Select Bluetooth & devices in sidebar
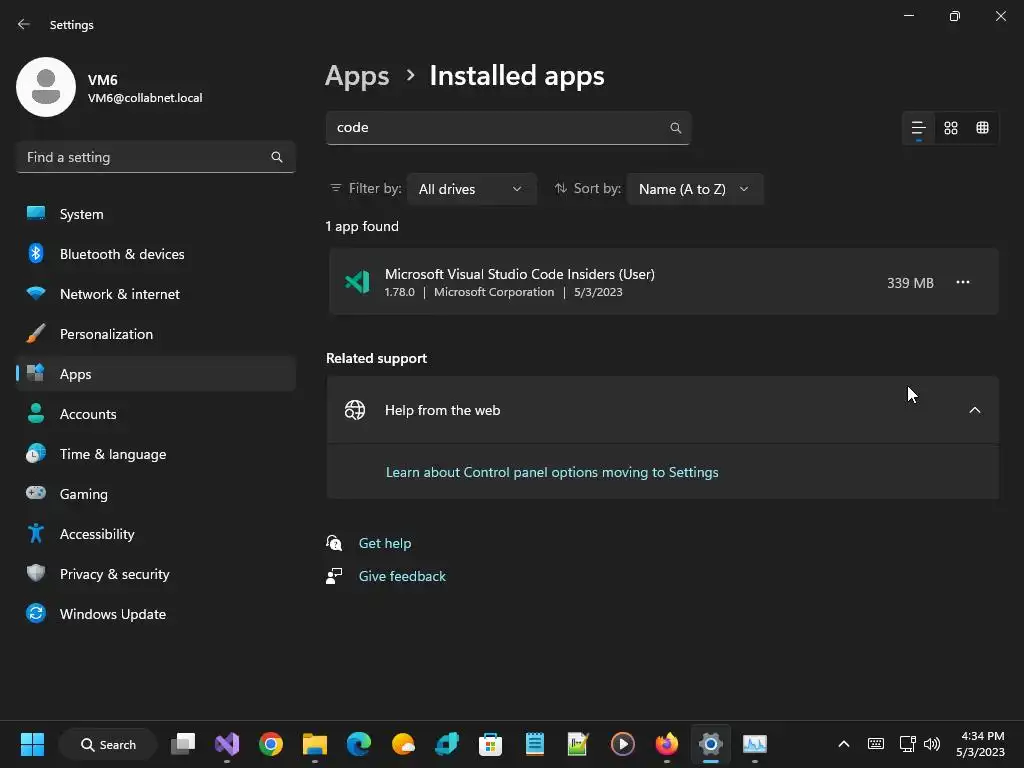Viewport: 1024px width, 768px height. (x=122, y=254)
